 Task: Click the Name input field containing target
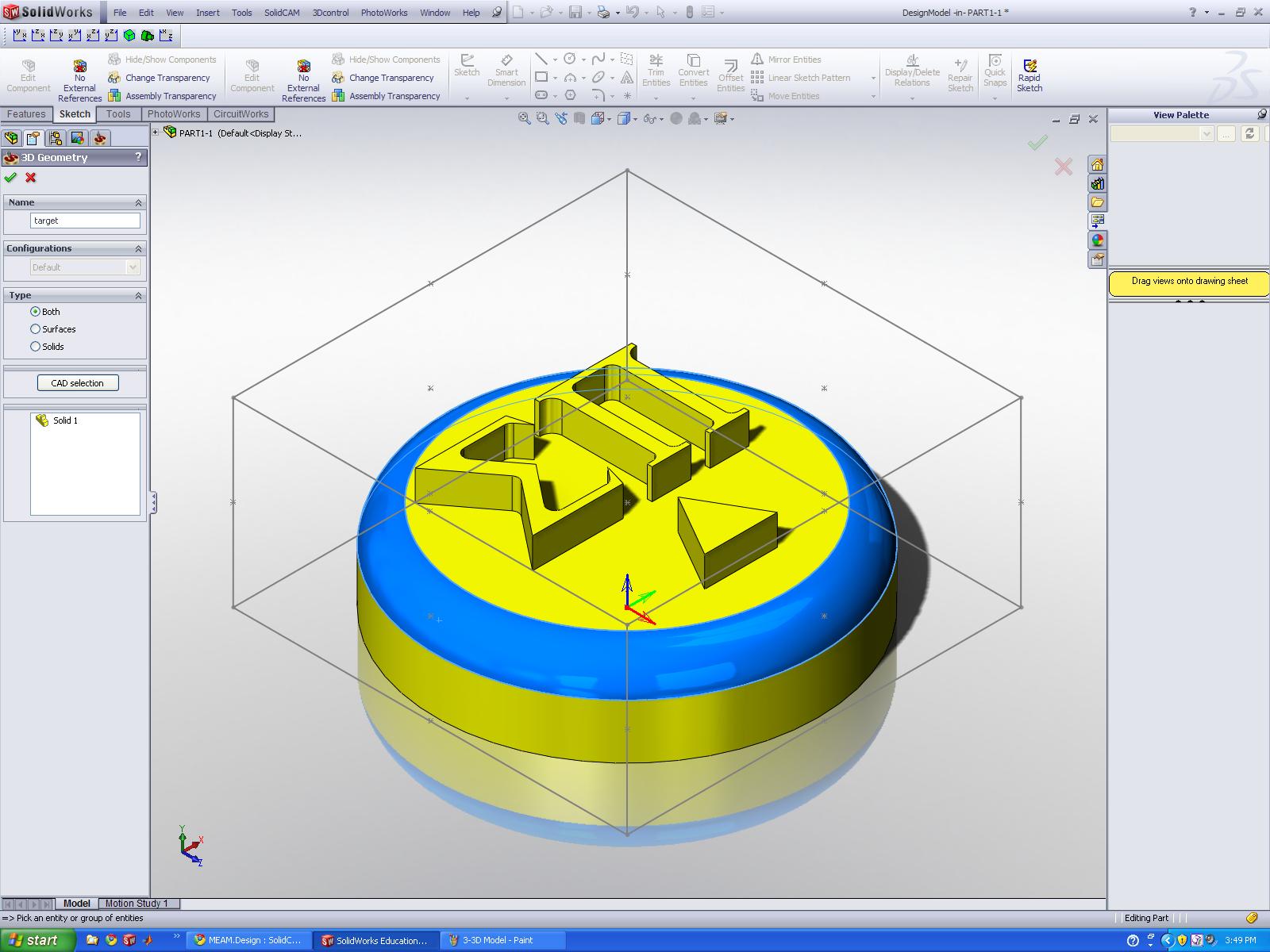coord(85,221)
